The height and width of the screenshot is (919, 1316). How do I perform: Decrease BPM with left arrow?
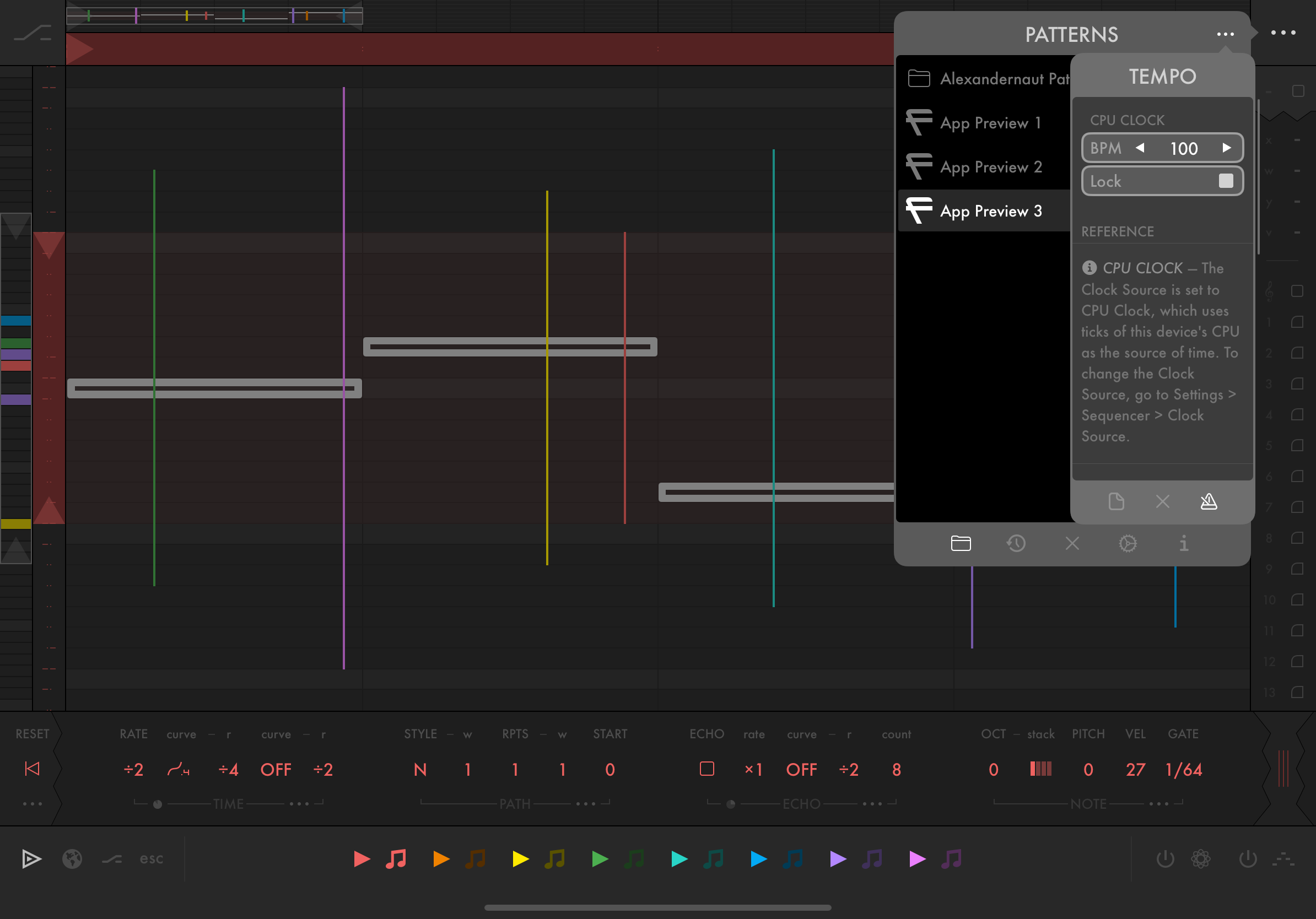(x=1140, y=148)
